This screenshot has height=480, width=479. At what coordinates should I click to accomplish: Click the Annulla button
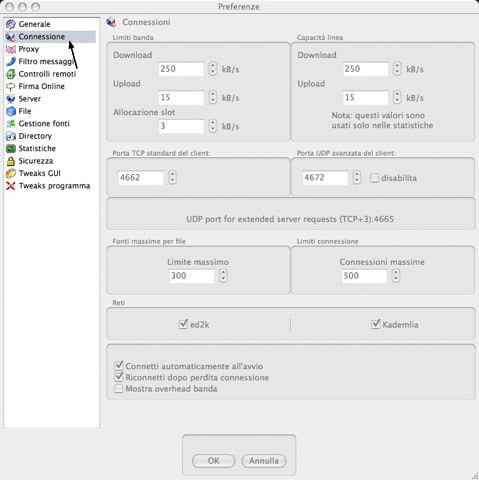[264, 461]
